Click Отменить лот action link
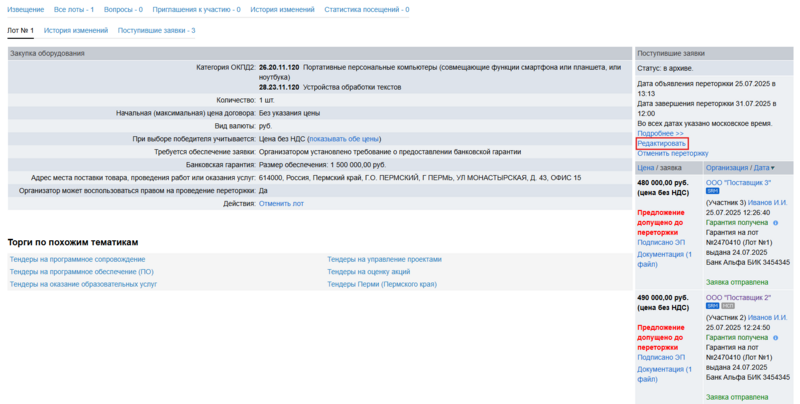The height and width of the screenshot is (404, 800). (x=281, y=203)
